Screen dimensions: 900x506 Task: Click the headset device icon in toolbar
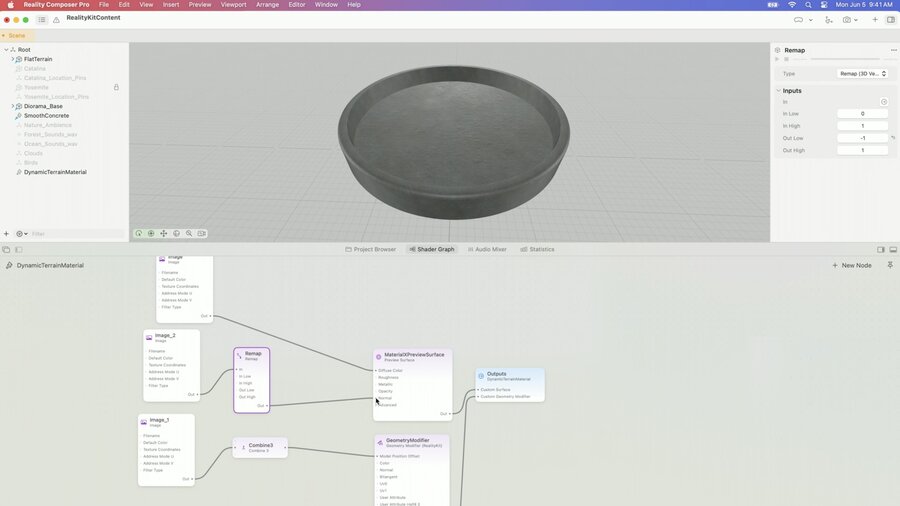798,20
